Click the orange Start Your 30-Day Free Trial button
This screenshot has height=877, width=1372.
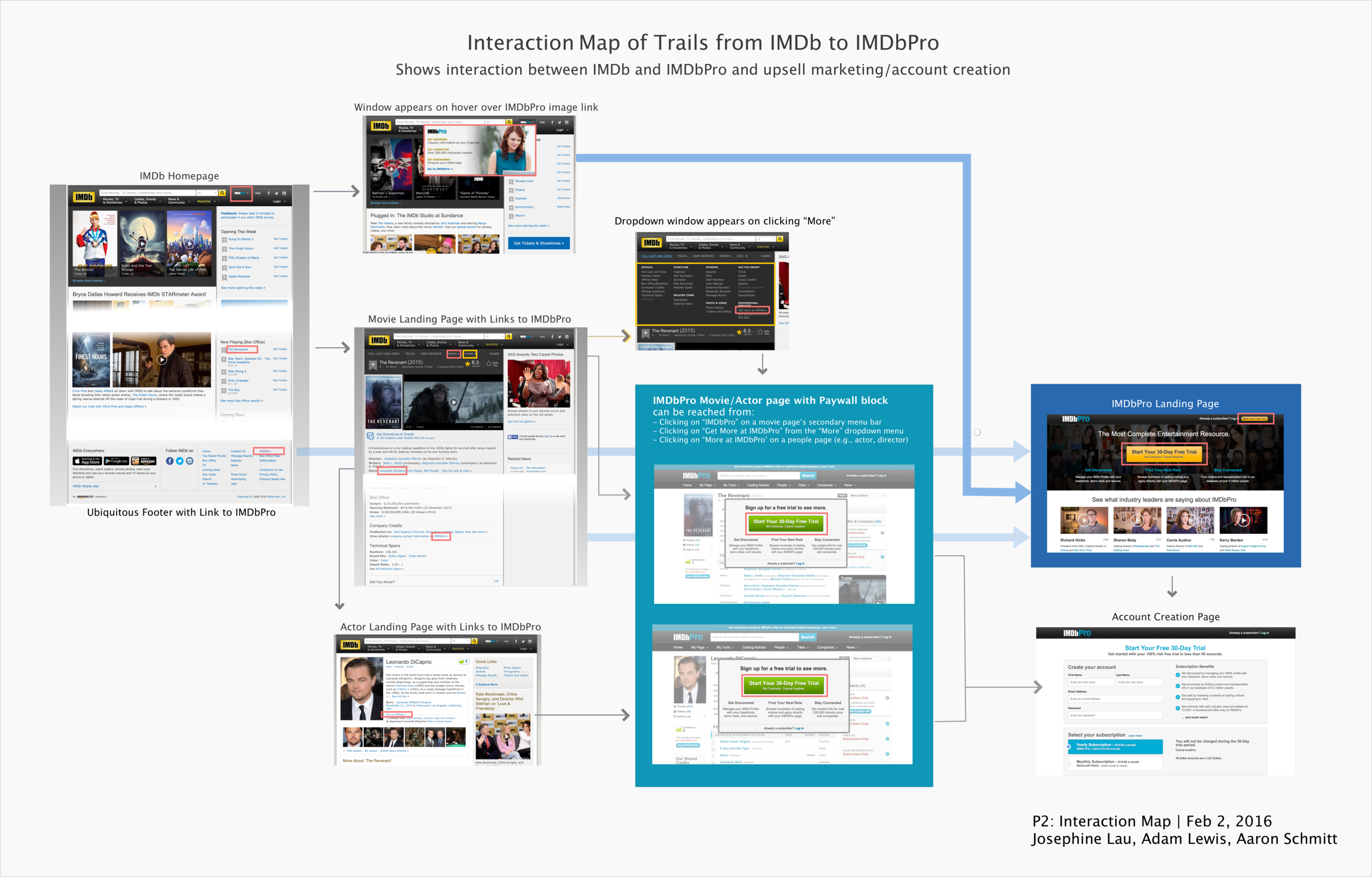tap(1163, 454)
